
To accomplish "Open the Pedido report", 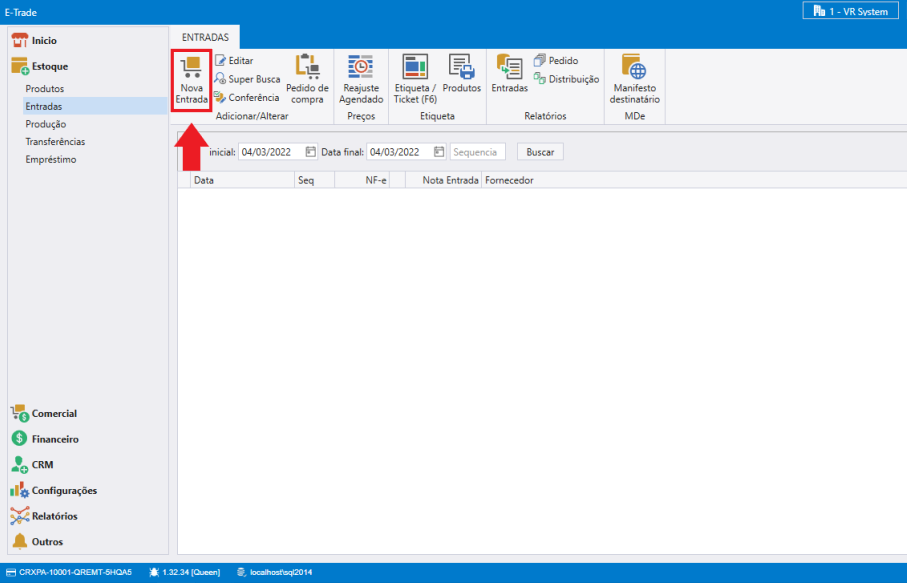I will [x=556, y=60].
